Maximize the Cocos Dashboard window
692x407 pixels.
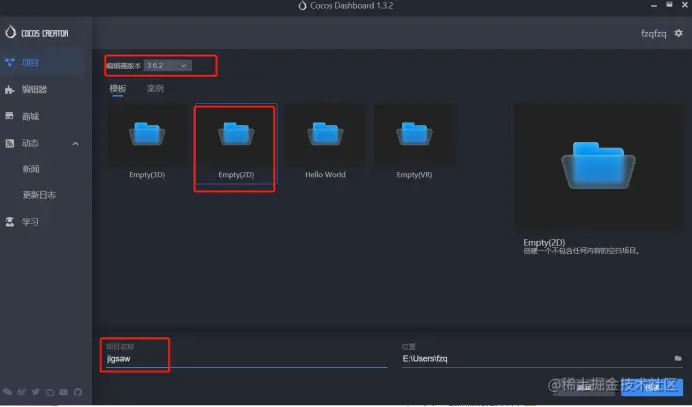pyautogui.click(x=669, y=5)
